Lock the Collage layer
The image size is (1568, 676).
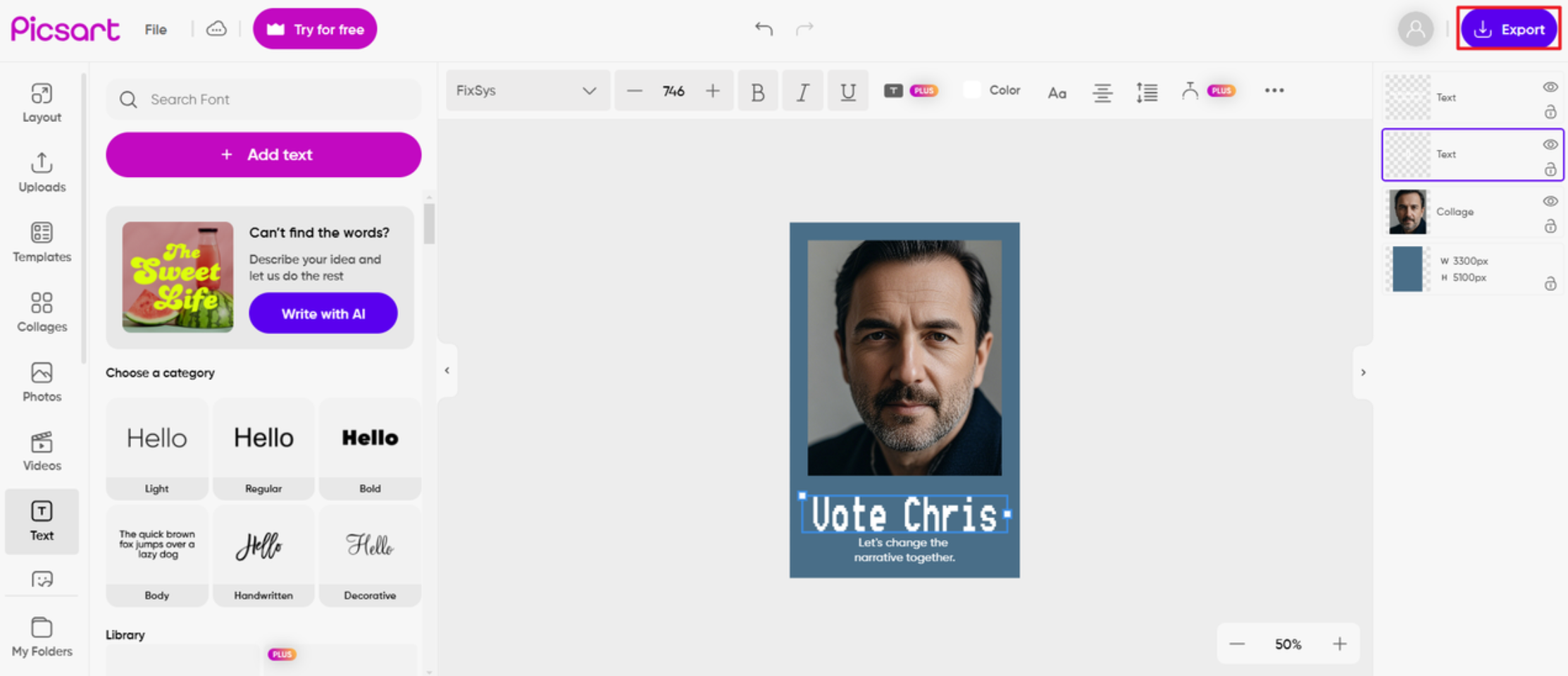click(1550, 226)
